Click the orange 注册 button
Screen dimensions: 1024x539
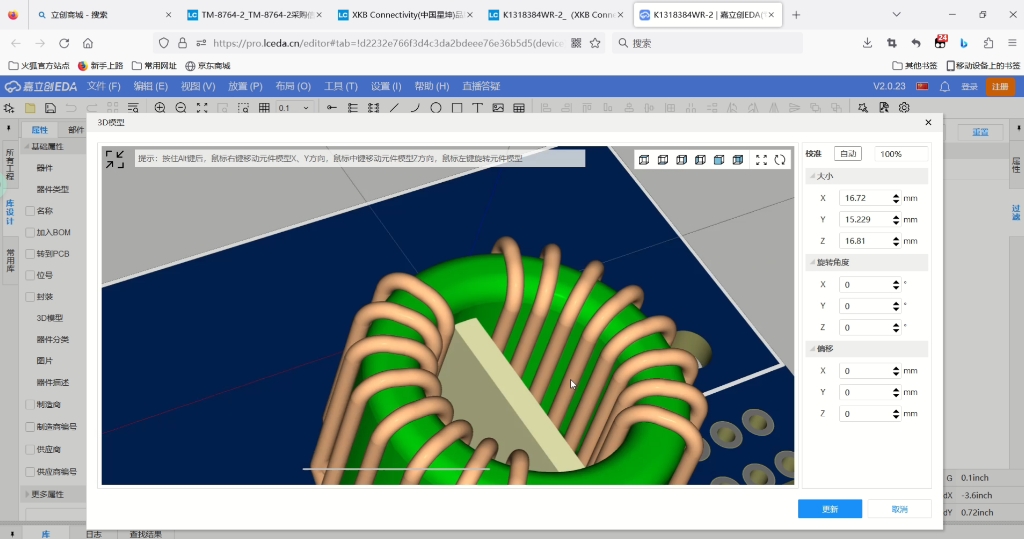click(x=1000, y=86)
